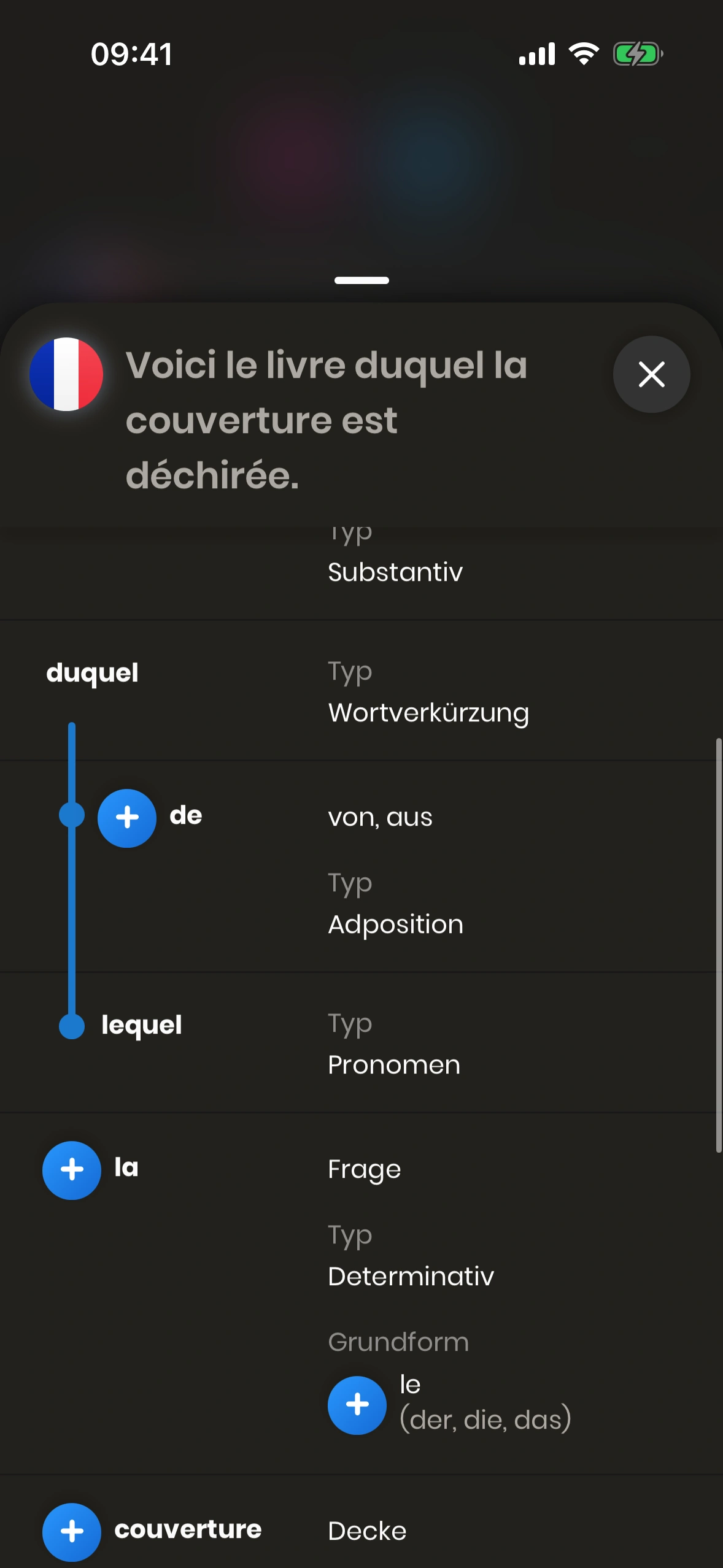Select the sub-entry 'lequel'
The image size is (723, 1568).
[x=142, y=1025]
